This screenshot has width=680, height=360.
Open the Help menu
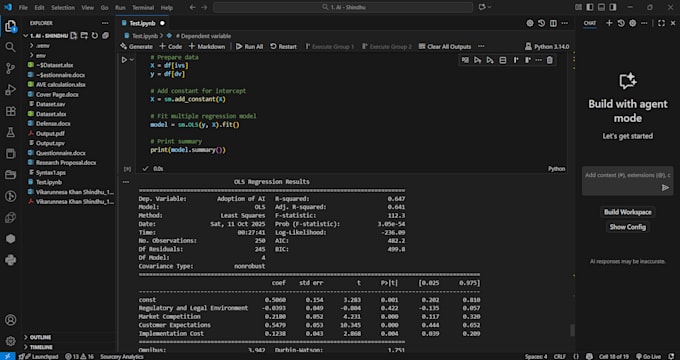click(167, 7)
